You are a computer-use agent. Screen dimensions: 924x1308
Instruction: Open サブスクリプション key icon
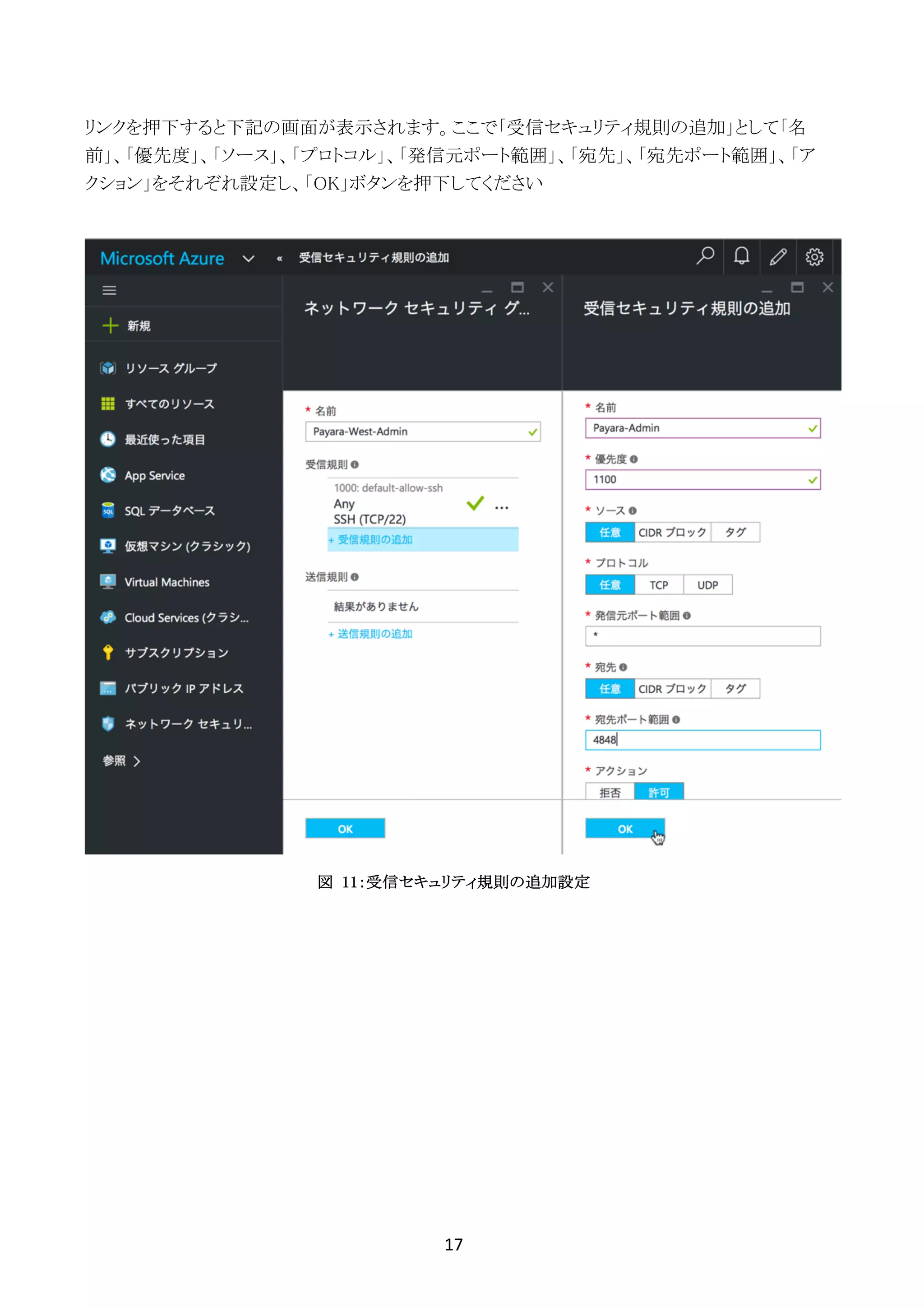pyautogui.click(x=107, y=652)
